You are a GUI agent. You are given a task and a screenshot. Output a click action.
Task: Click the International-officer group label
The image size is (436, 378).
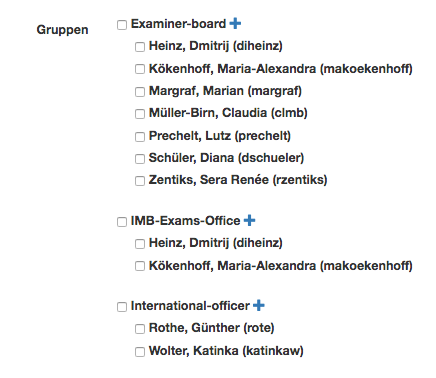pos(190,306)
